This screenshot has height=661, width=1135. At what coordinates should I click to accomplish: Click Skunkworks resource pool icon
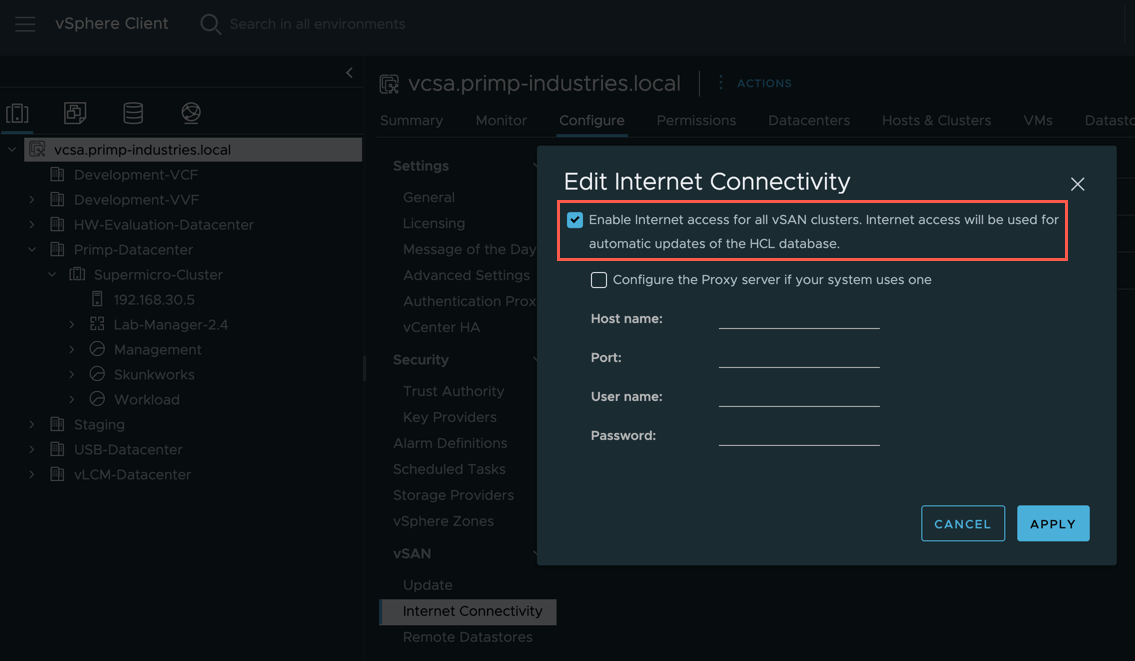point(97,374)
